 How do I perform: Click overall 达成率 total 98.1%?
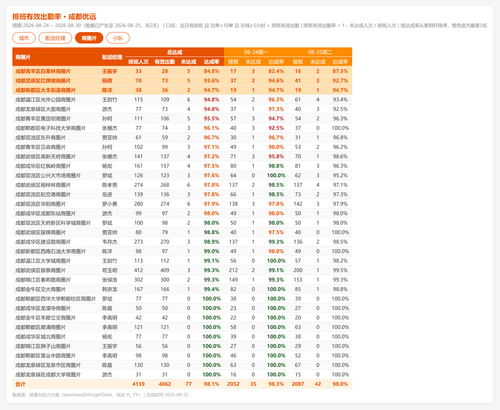[211, 384]
